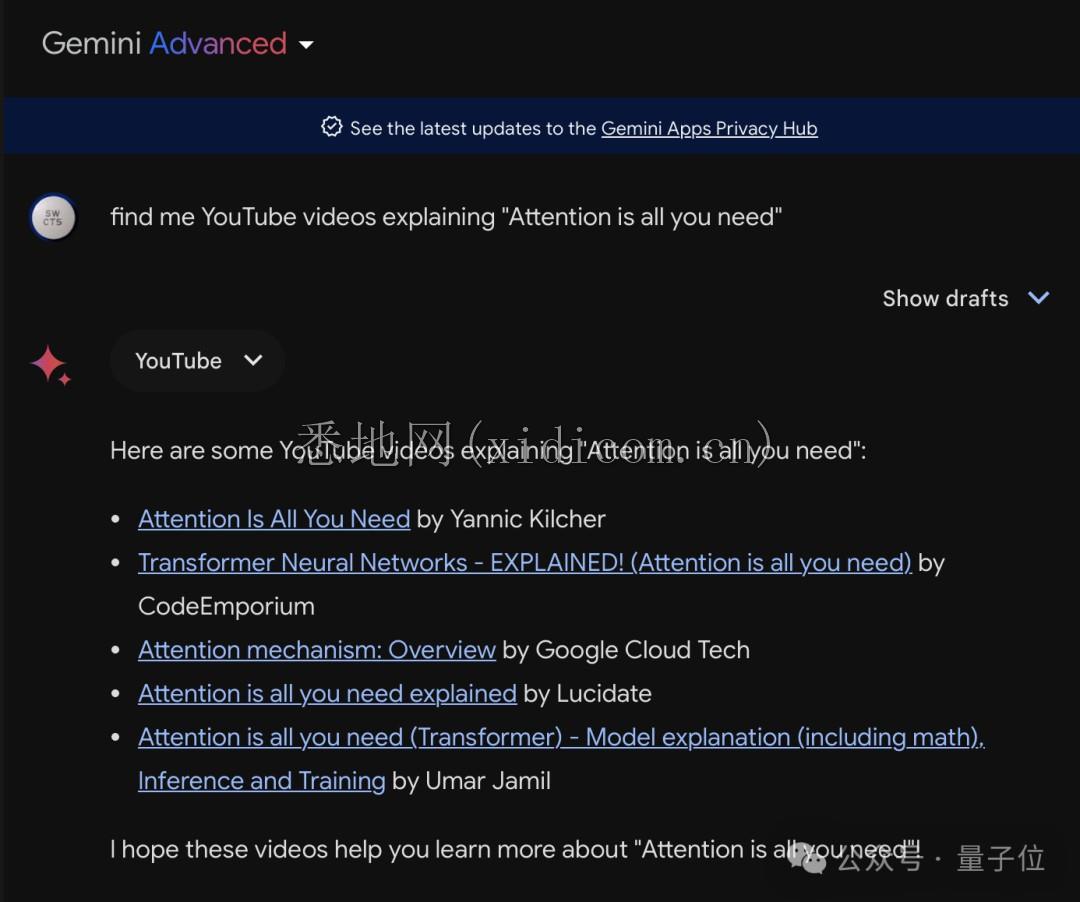The width and height of the screenshot is (1080, 902).
Task: Open Transformer Neural Networks - EXPLAINED! link
Action: click(524, 563)
